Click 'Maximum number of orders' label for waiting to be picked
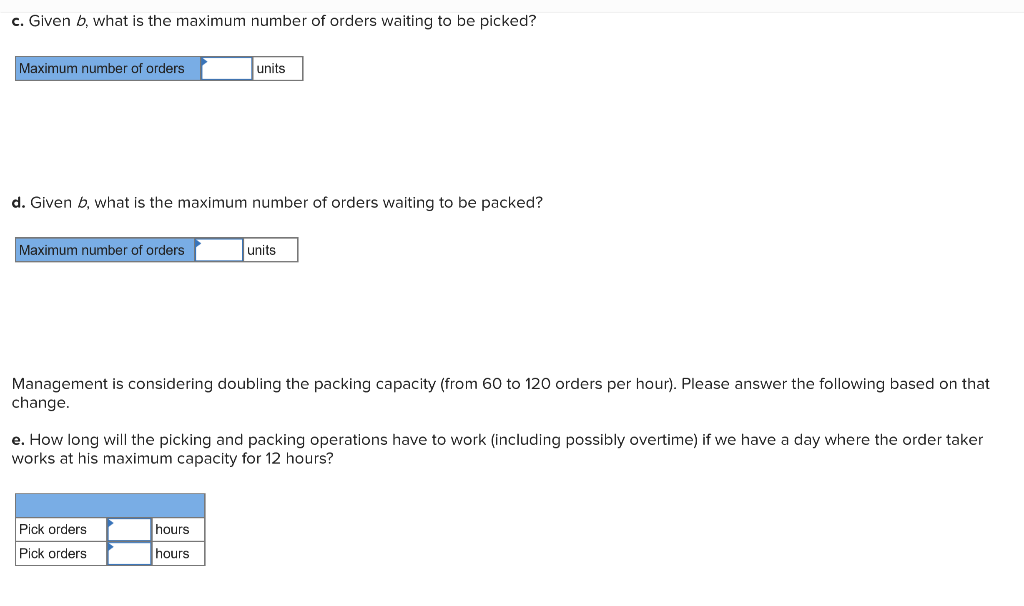Viewport: 1024px width, 606px height. point(102,69)
